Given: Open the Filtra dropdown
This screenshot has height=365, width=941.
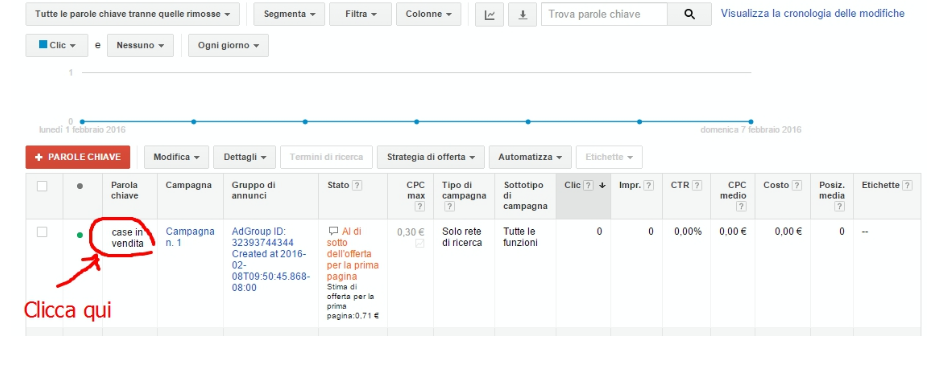Looking at the screenshot, I should pyautogui.click(x=361, y=14).
